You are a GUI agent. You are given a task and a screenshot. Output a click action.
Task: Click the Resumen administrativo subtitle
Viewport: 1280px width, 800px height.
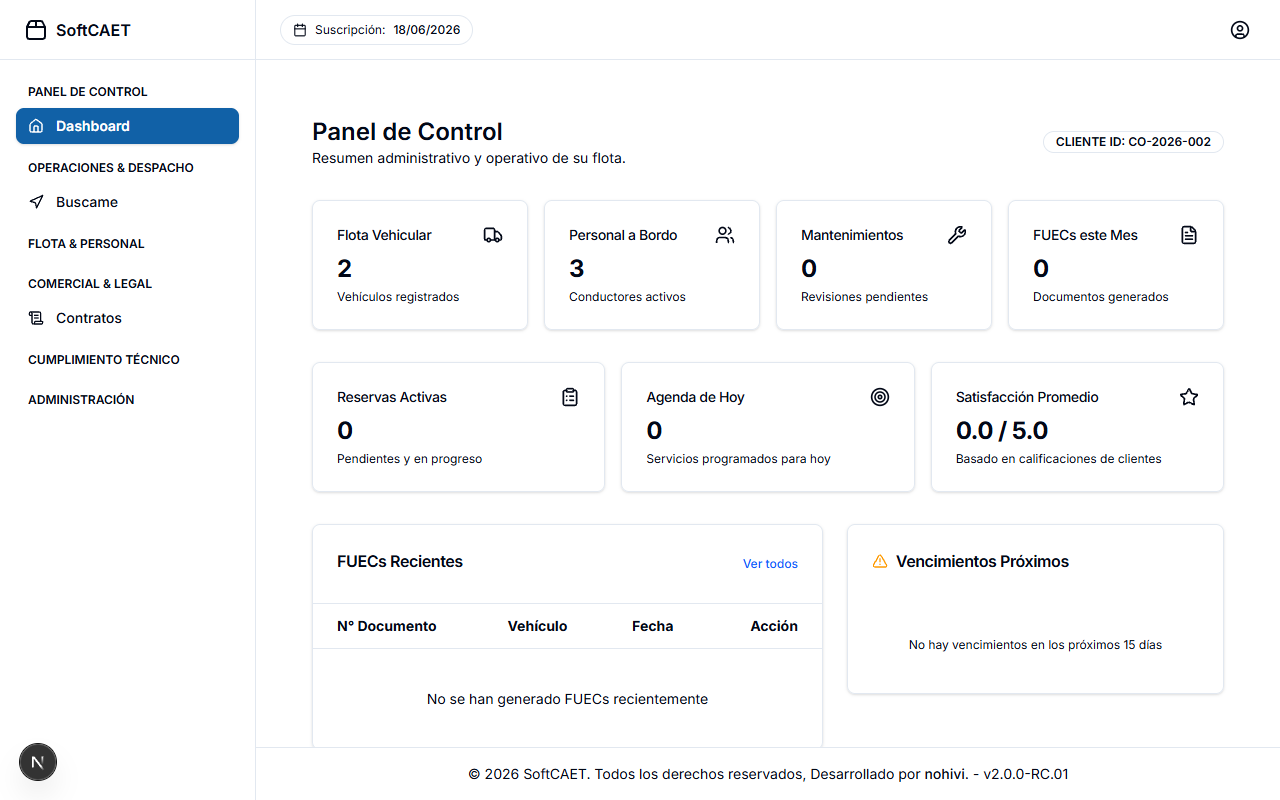[469, 158]
